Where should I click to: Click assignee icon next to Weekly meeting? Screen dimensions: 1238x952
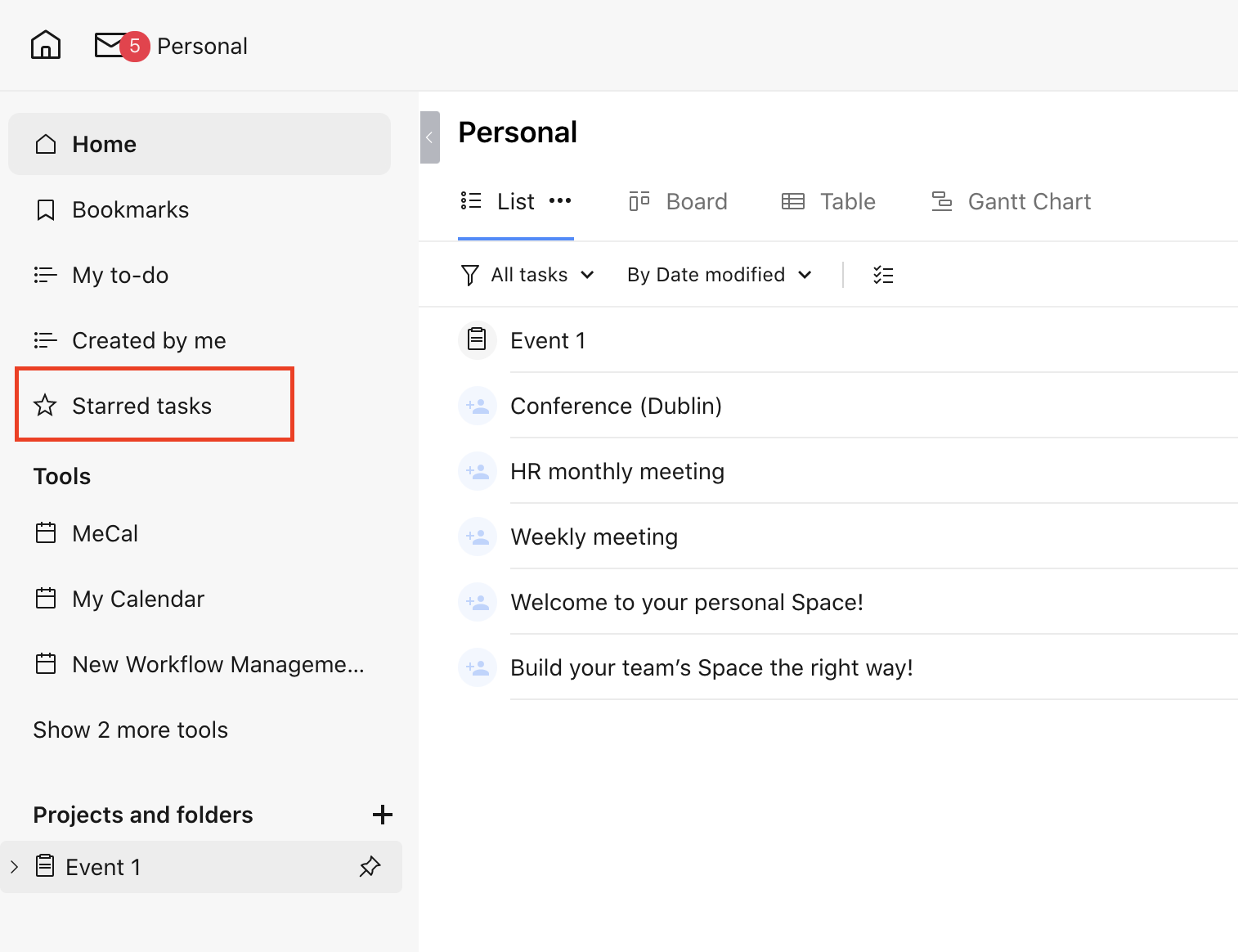click(478, 537)
